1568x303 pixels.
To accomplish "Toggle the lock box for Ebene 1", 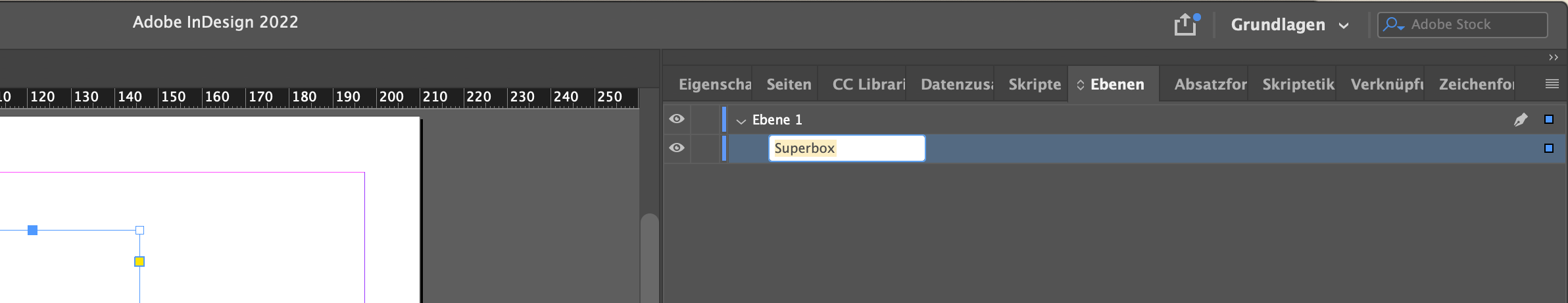I will click(x=705, y=119).
